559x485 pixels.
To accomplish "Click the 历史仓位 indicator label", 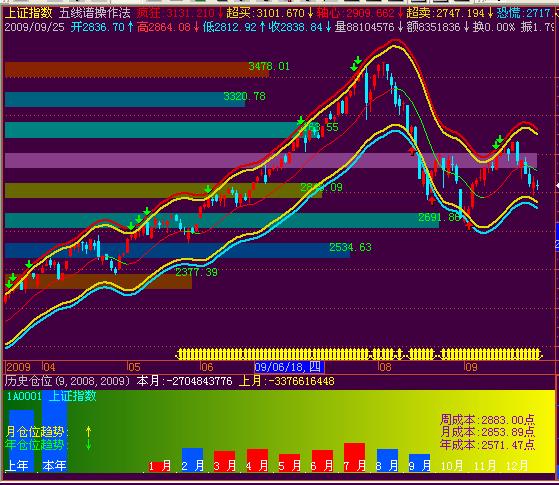I will (29, 381).
